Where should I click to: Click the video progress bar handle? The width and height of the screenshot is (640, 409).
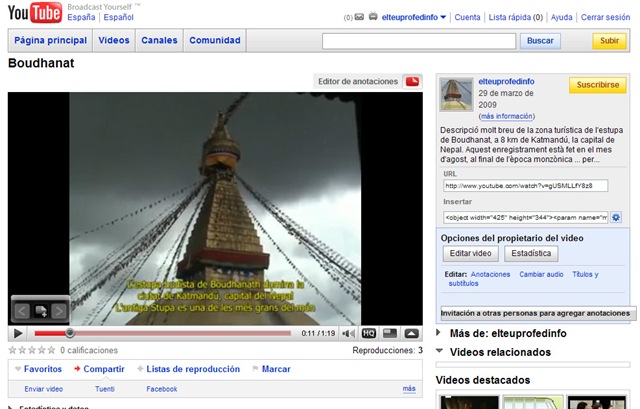coord(70,333)
